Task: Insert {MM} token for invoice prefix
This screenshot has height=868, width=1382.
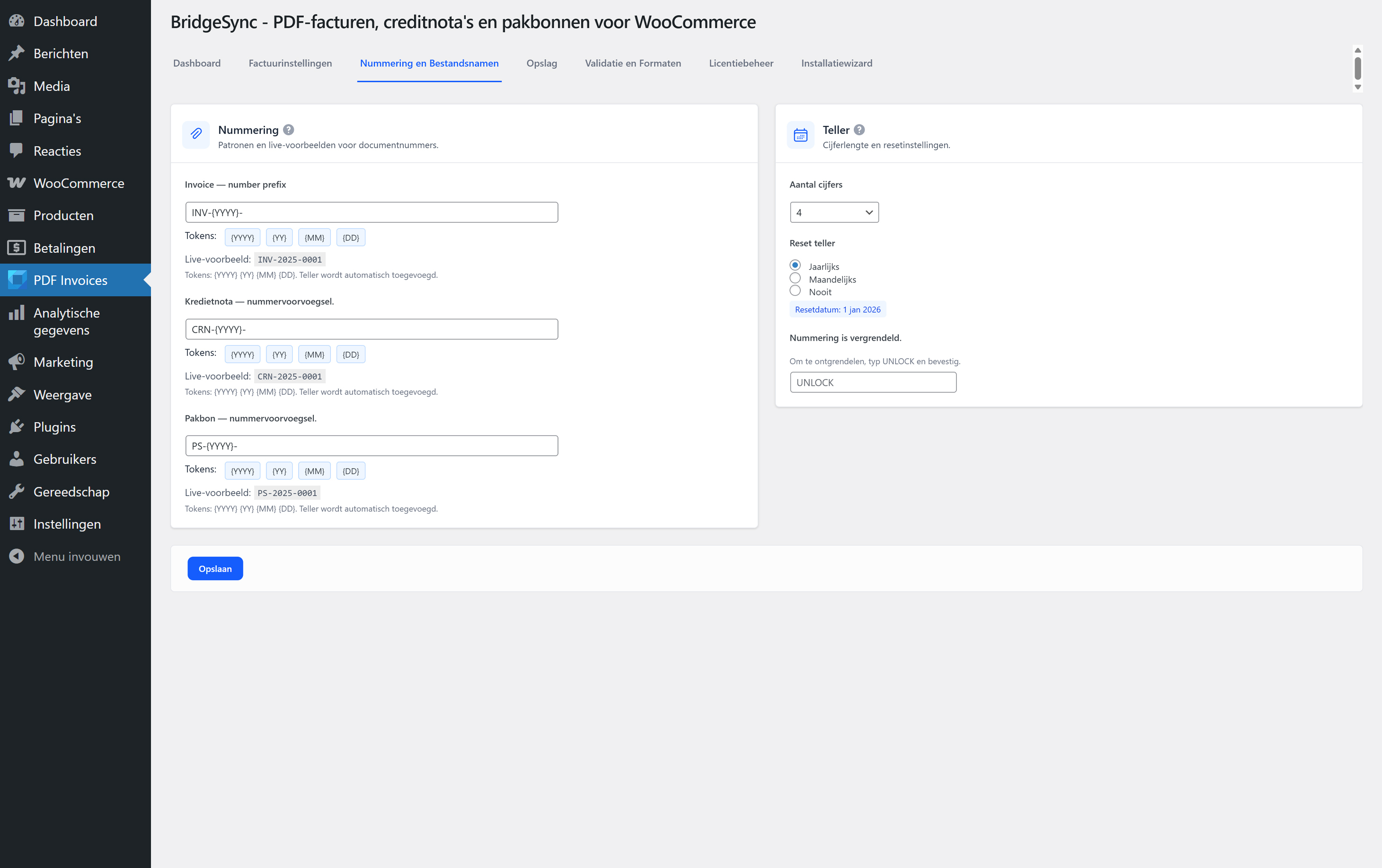Action: (314, 238)
